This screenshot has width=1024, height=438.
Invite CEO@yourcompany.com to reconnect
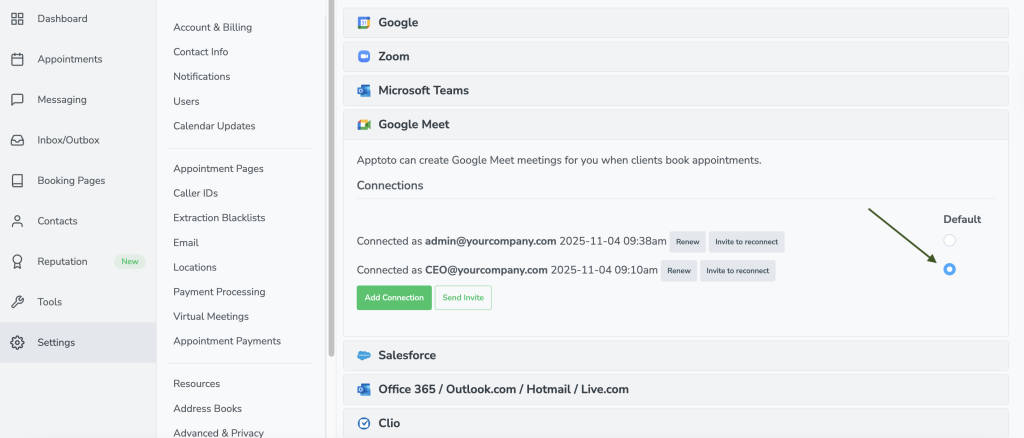coord(737,270)
